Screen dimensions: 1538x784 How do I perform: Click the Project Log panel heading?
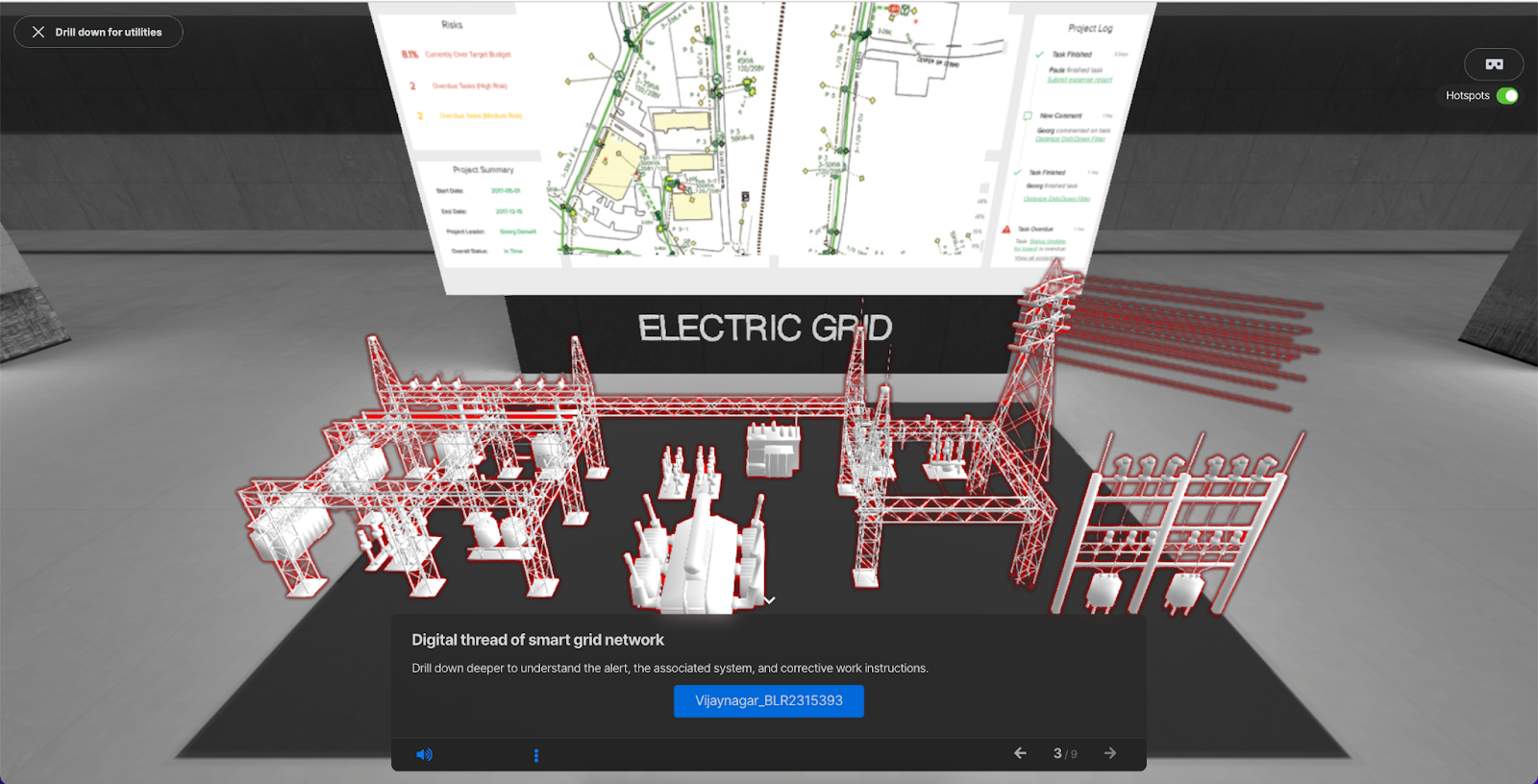pyautogui.click(x=1090, y=29)
